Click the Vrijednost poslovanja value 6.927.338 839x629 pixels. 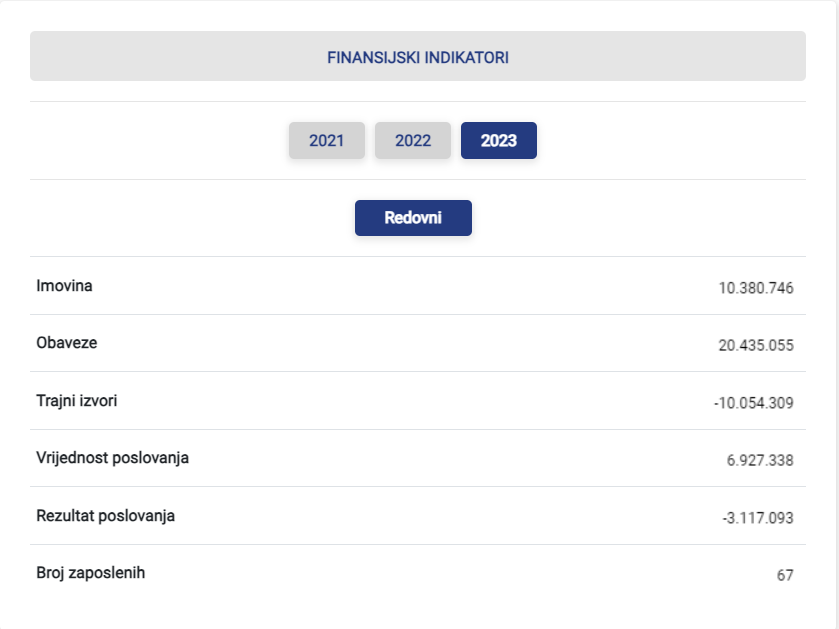(760, 461)
